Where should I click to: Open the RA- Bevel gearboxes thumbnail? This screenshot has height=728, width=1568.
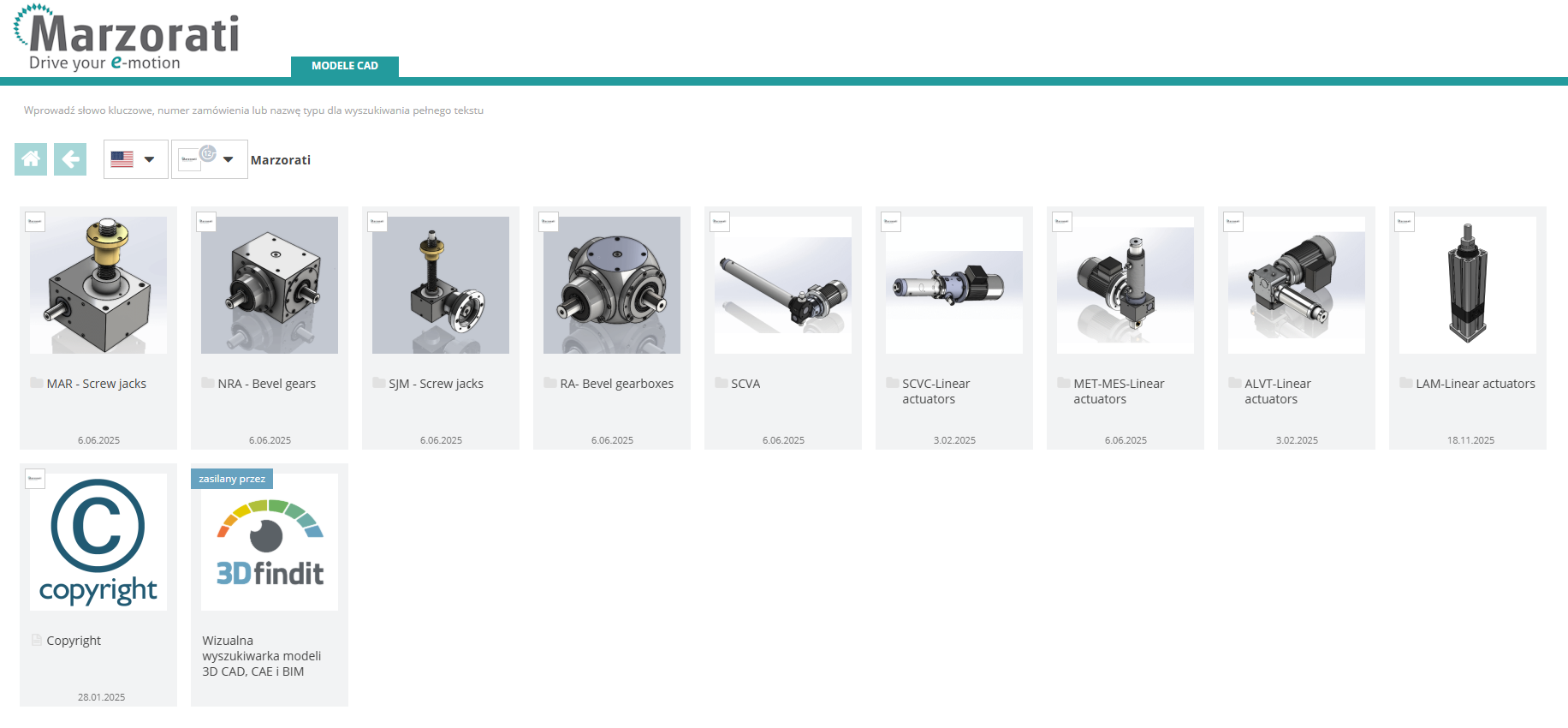(612, 285)
